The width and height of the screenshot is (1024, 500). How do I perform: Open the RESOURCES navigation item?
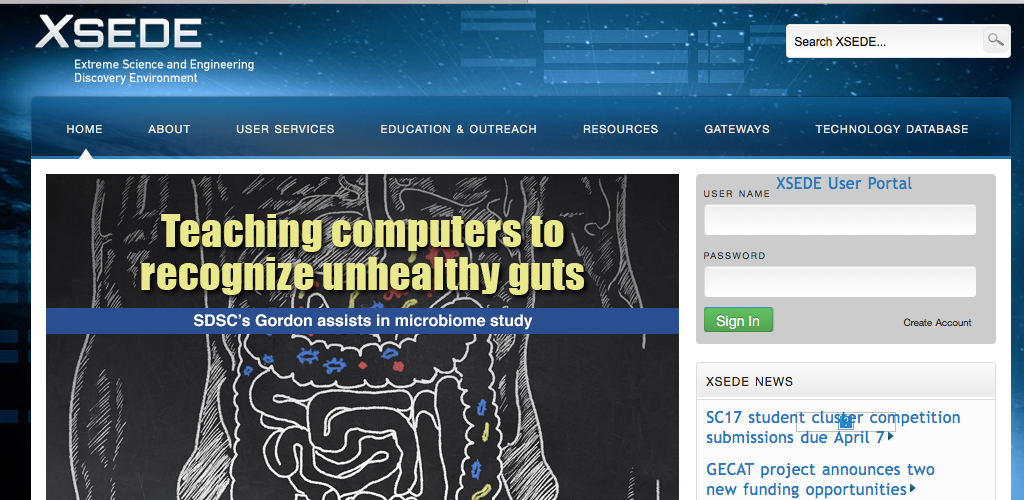[620, 129]
